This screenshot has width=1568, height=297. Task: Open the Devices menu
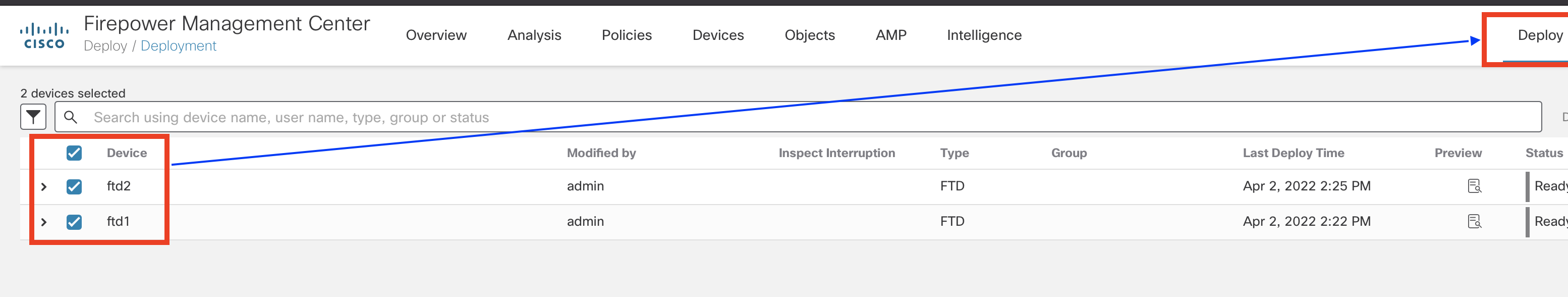click(717, 35)
